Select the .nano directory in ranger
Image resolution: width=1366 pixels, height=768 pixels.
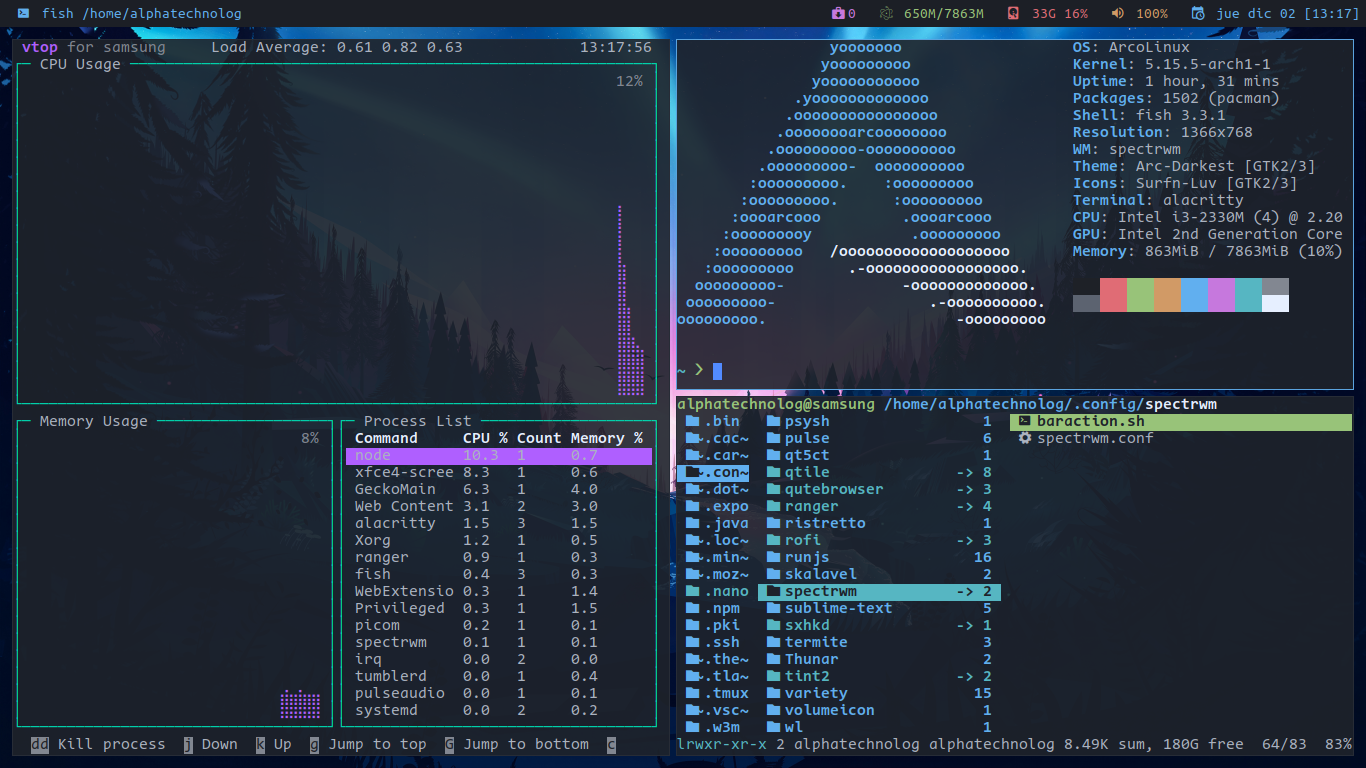tap(713, 592)
